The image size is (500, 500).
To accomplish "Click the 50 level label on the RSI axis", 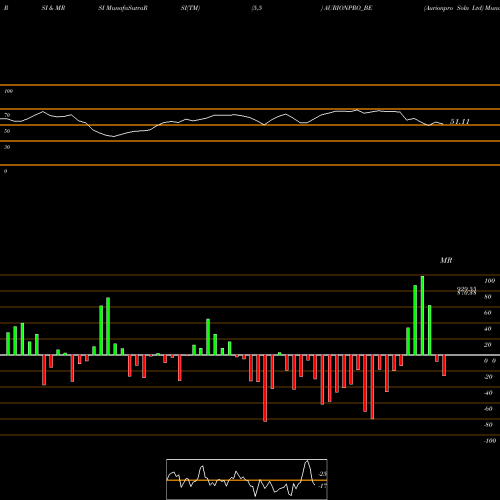I will [x=7, y=131].
